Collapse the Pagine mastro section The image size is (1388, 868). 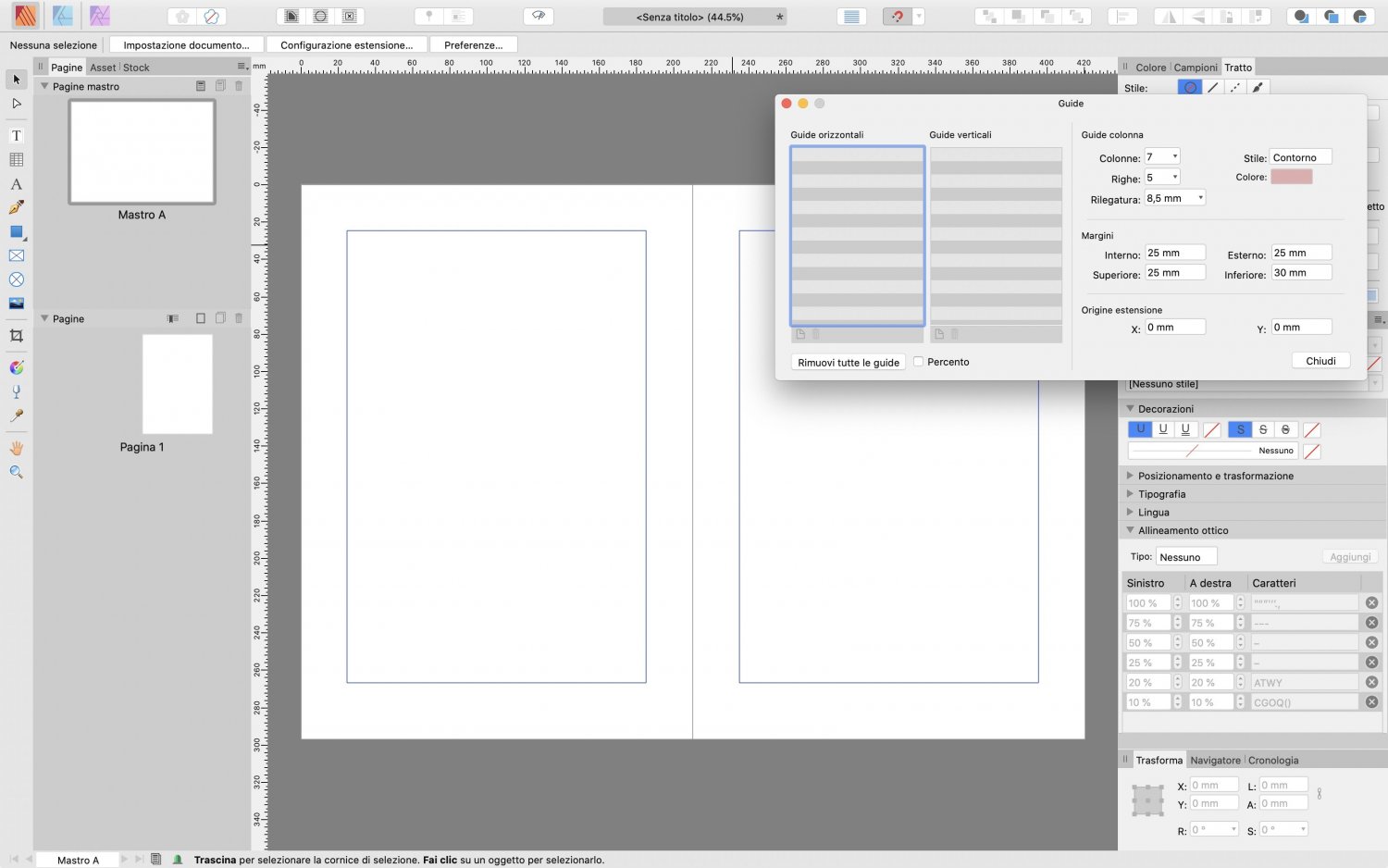click(43, 86)
